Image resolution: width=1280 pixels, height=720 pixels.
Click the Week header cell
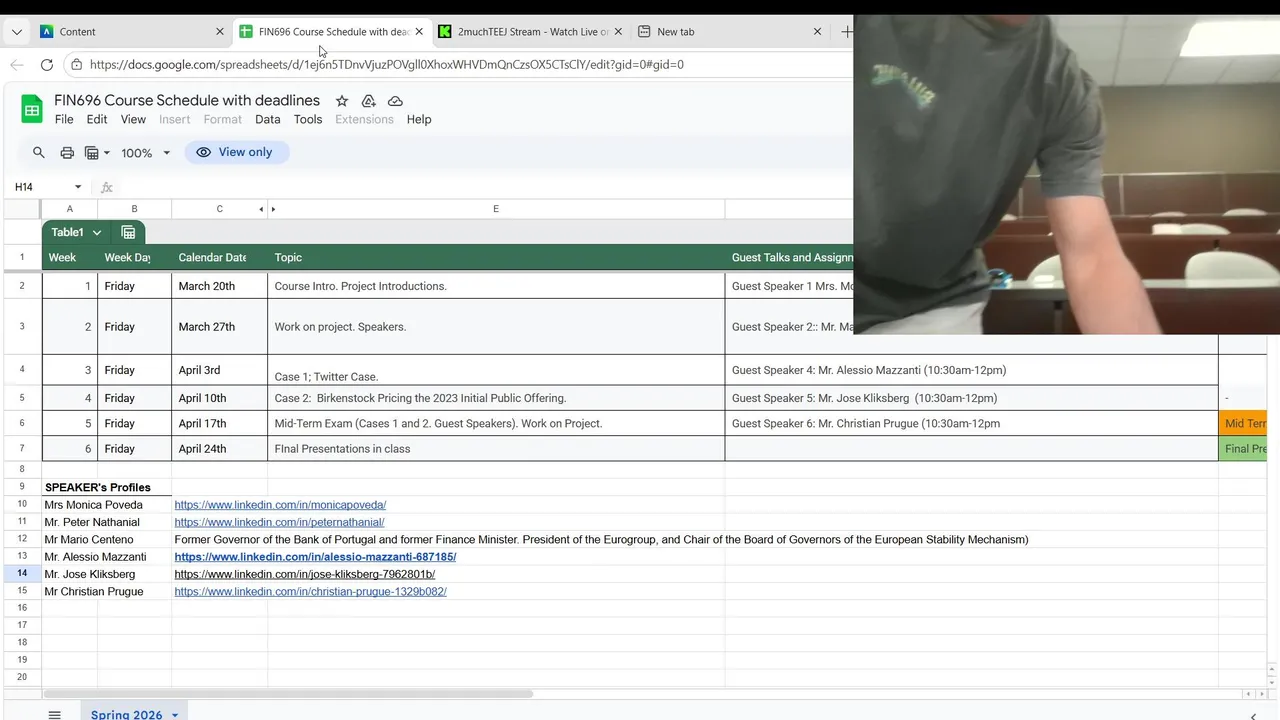(69, 258)
